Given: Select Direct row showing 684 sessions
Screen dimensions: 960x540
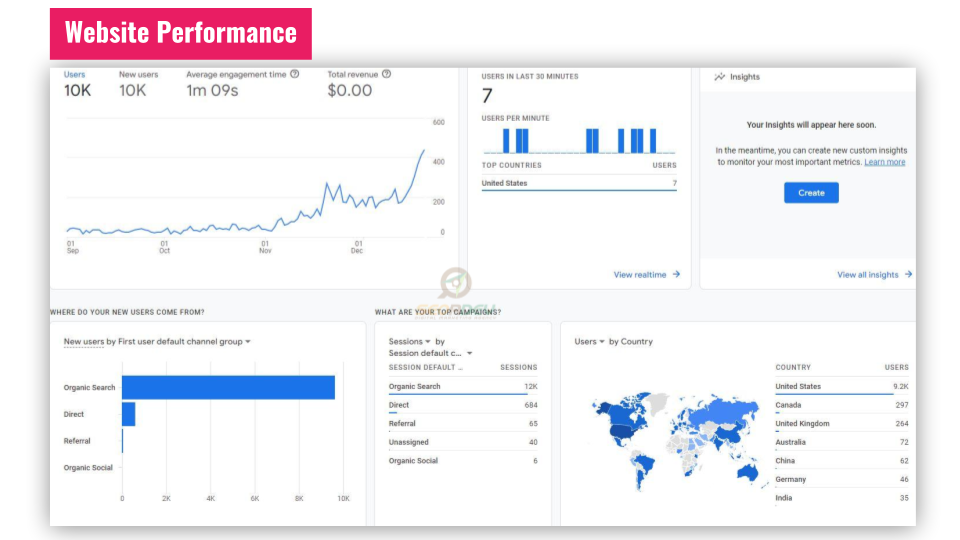Looking at the screenshot, I should 463,405.
